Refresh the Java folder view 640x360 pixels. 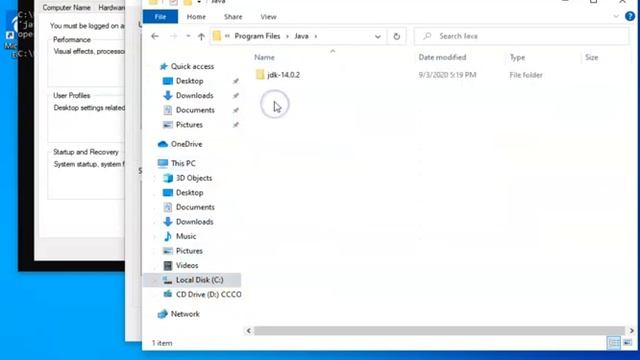tap(396, 36)
